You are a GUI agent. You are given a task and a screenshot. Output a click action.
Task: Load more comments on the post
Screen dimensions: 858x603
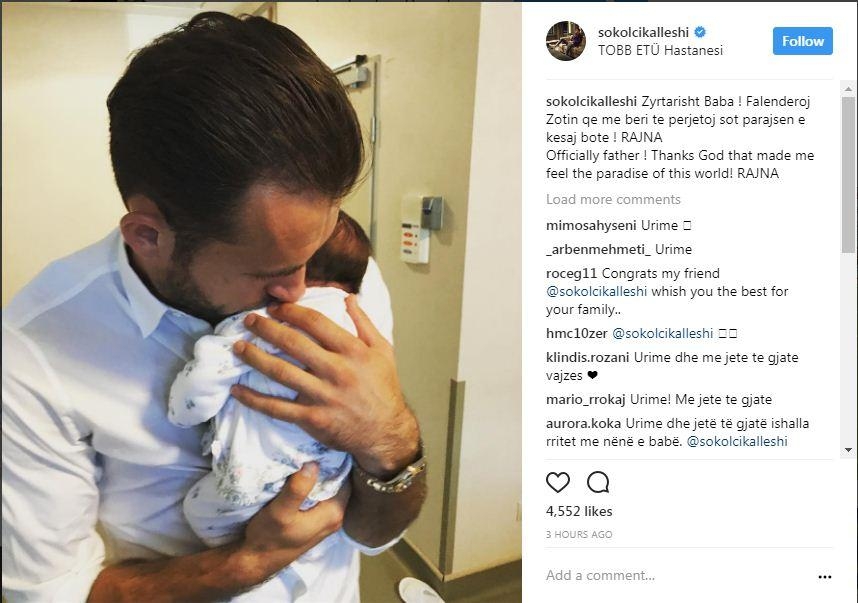pos(613,199)
